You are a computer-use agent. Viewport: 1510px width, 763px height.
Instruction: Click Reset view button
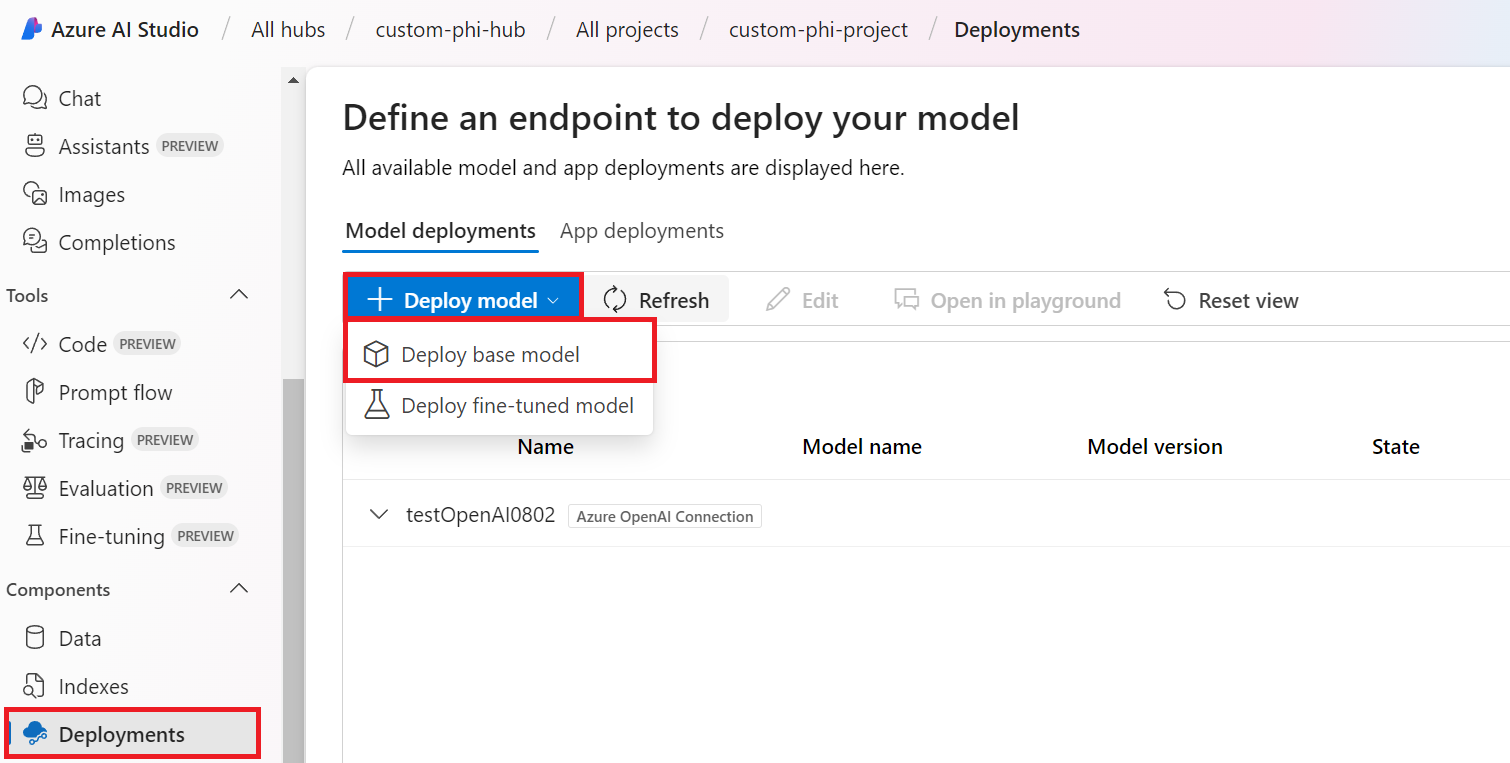[x=1231, y=300]
